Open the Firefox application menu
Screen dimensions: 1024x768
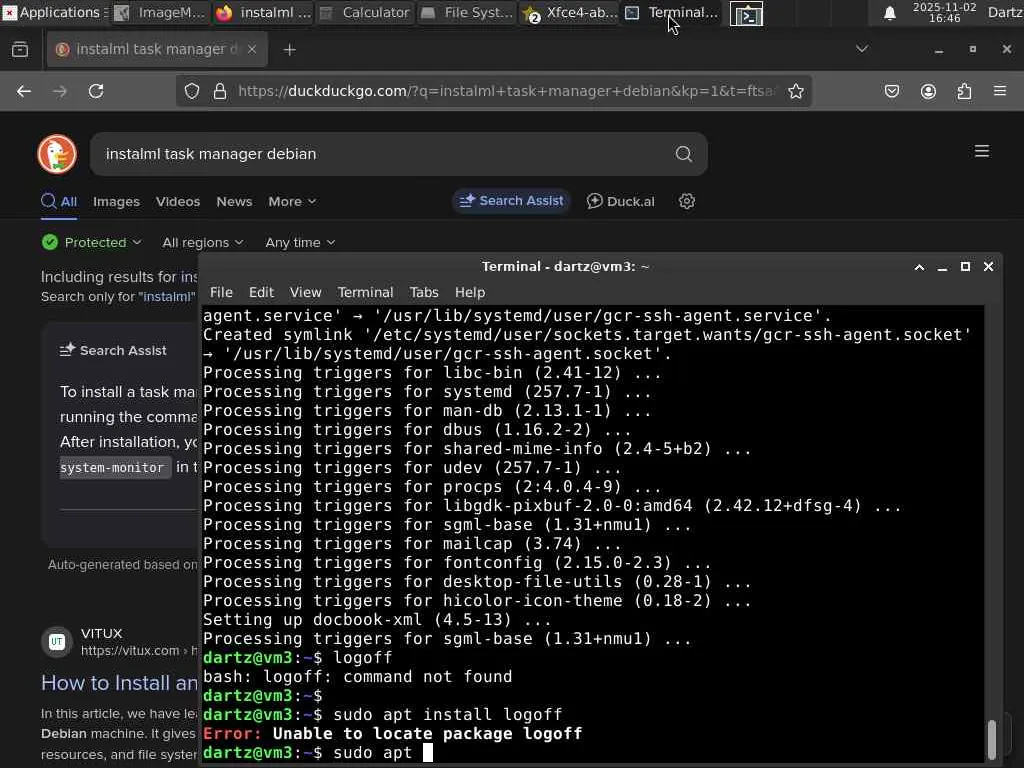click(x=1000, y=91)
